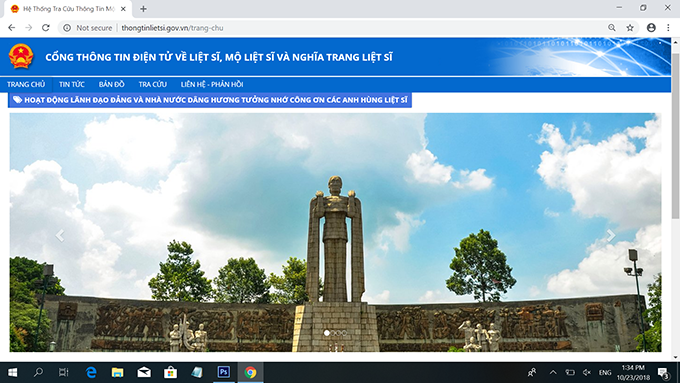This screenshot has width=680, height=383.
Task: Open Microsoft Store from taskbar
Action: [170, 372]
